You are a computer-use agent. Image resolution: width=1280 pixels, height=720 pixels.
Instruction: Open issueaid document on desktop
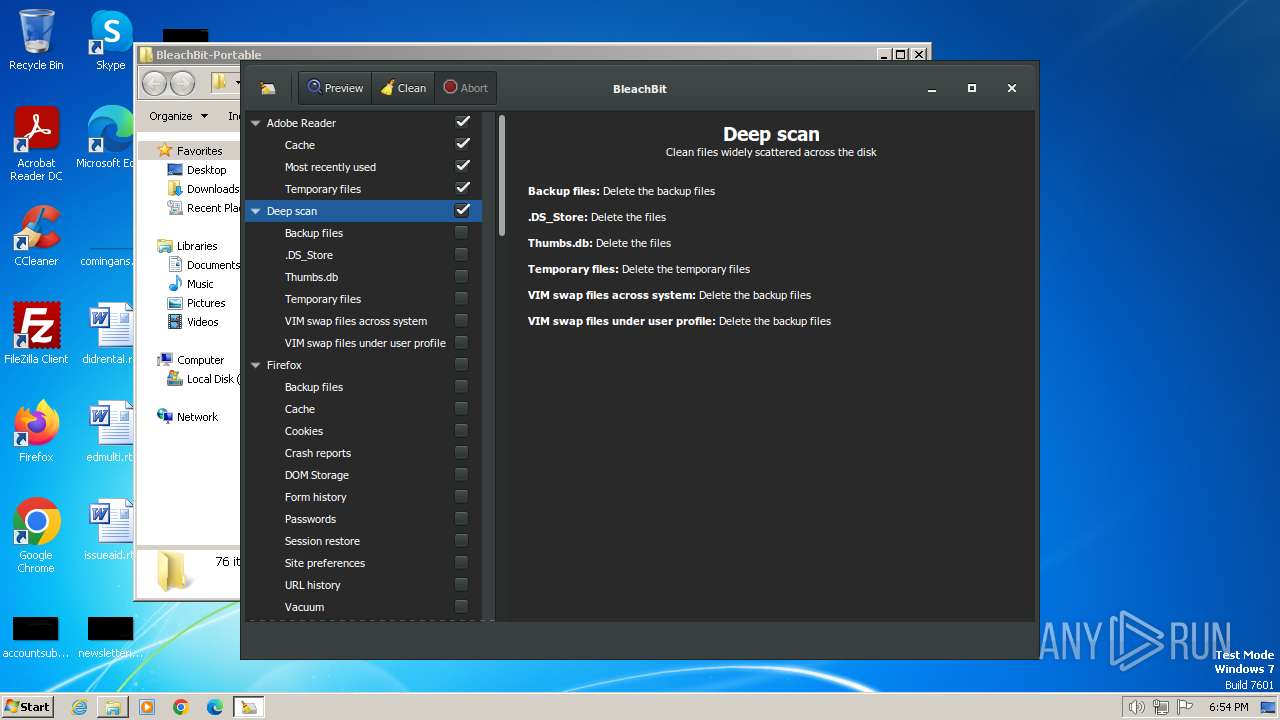coord(110,530)
